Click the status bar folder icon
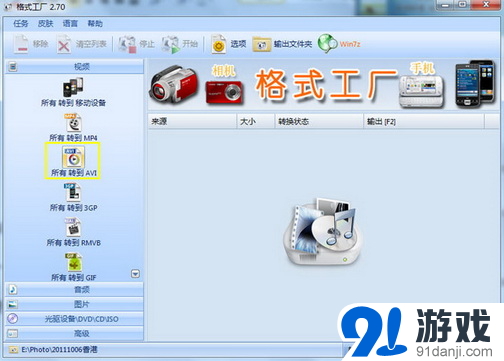This screenshot has height=361, width=504. tap(13, 350)
